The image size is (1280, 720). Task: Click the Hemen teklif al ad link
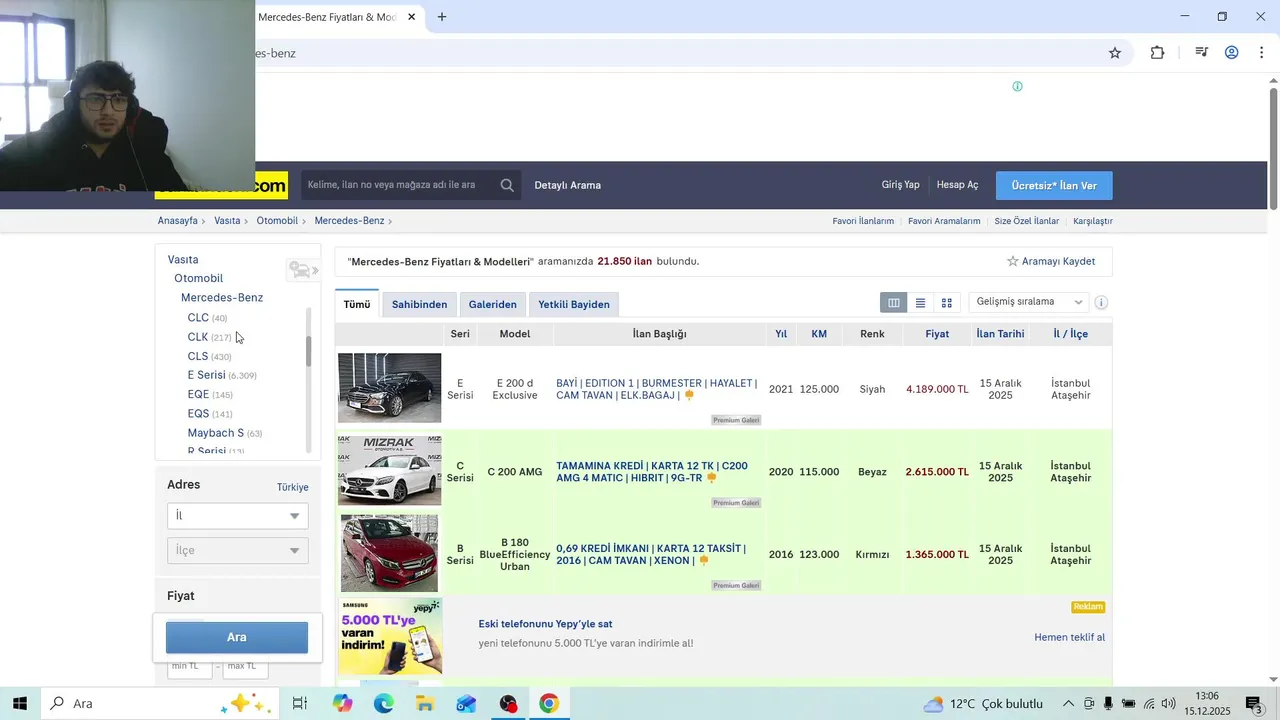[x=1069, y=637]
